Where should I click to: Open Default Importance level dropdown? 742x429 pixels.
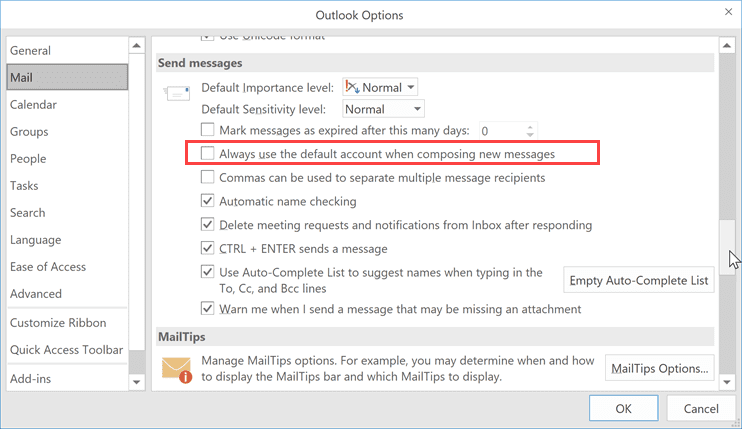tap(380, 88)
